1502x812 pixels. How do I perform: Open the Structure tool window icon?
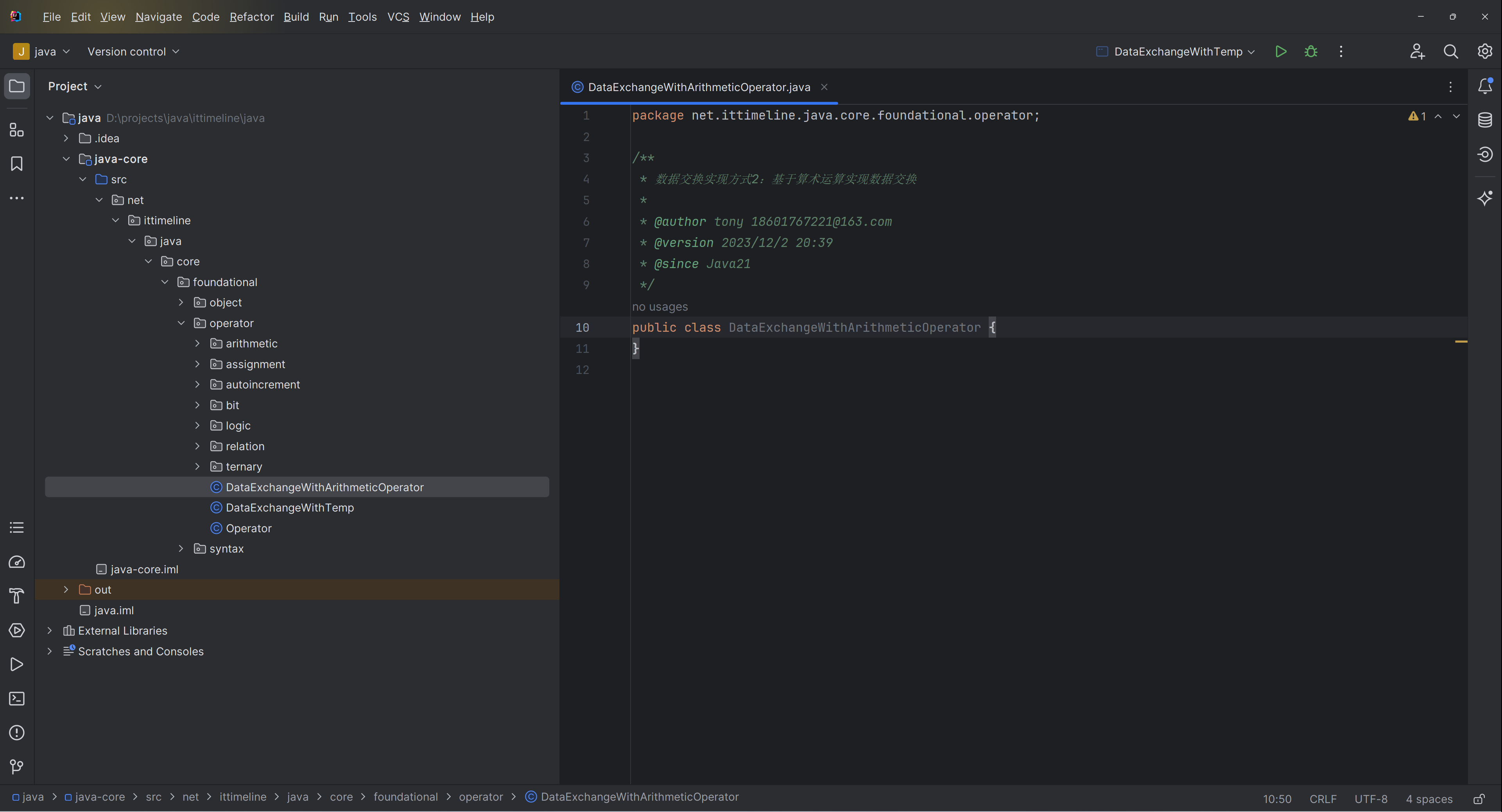tap(17, 129)
